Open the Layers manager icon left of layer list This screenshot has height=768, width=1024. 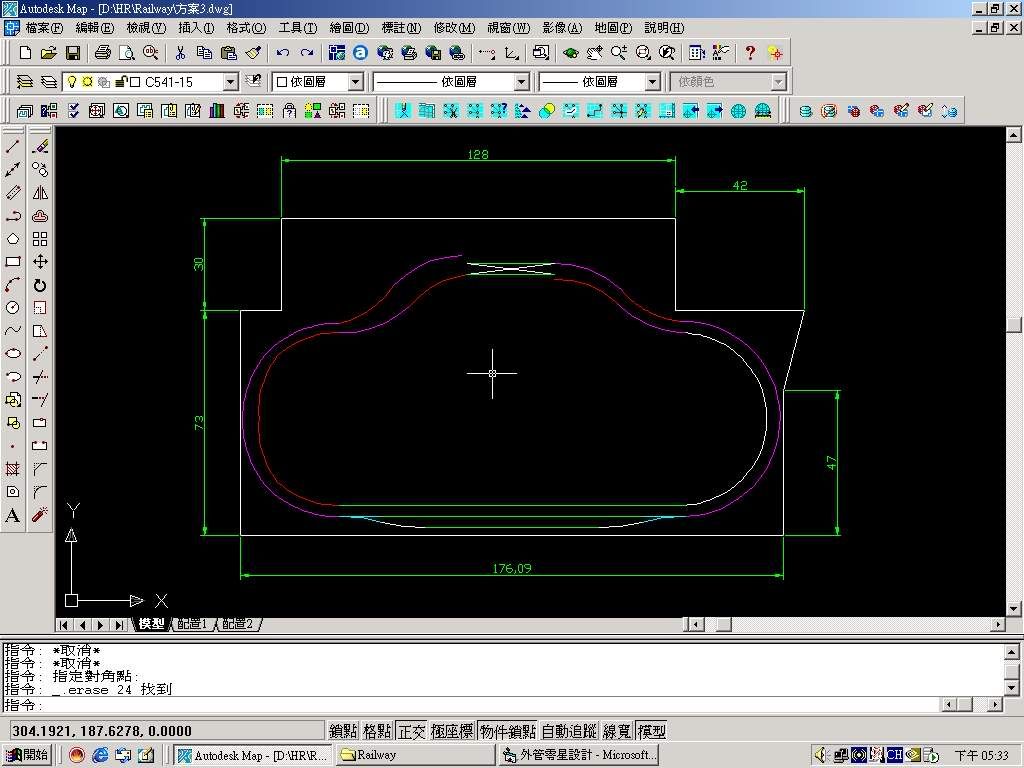(25, 82)
